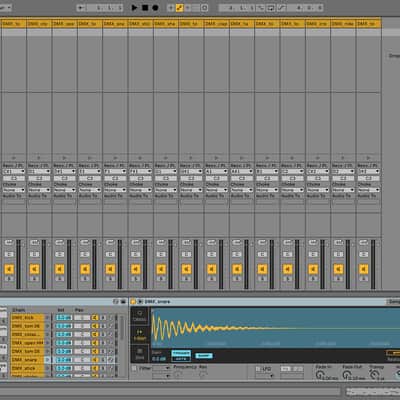
Task: Click the chain list vertical scrollbar
Action: (122, 328)
